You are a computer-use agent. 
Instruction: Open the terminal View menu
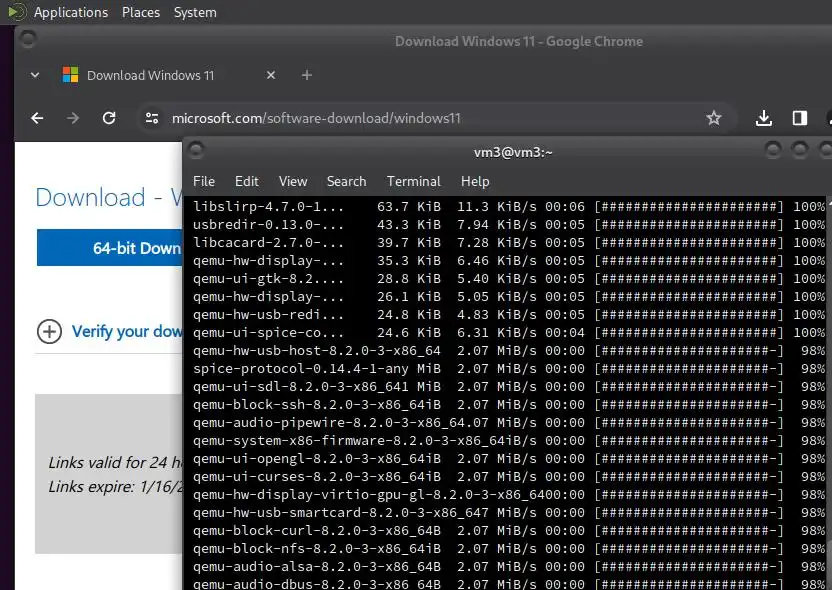[x=293, y=181]
